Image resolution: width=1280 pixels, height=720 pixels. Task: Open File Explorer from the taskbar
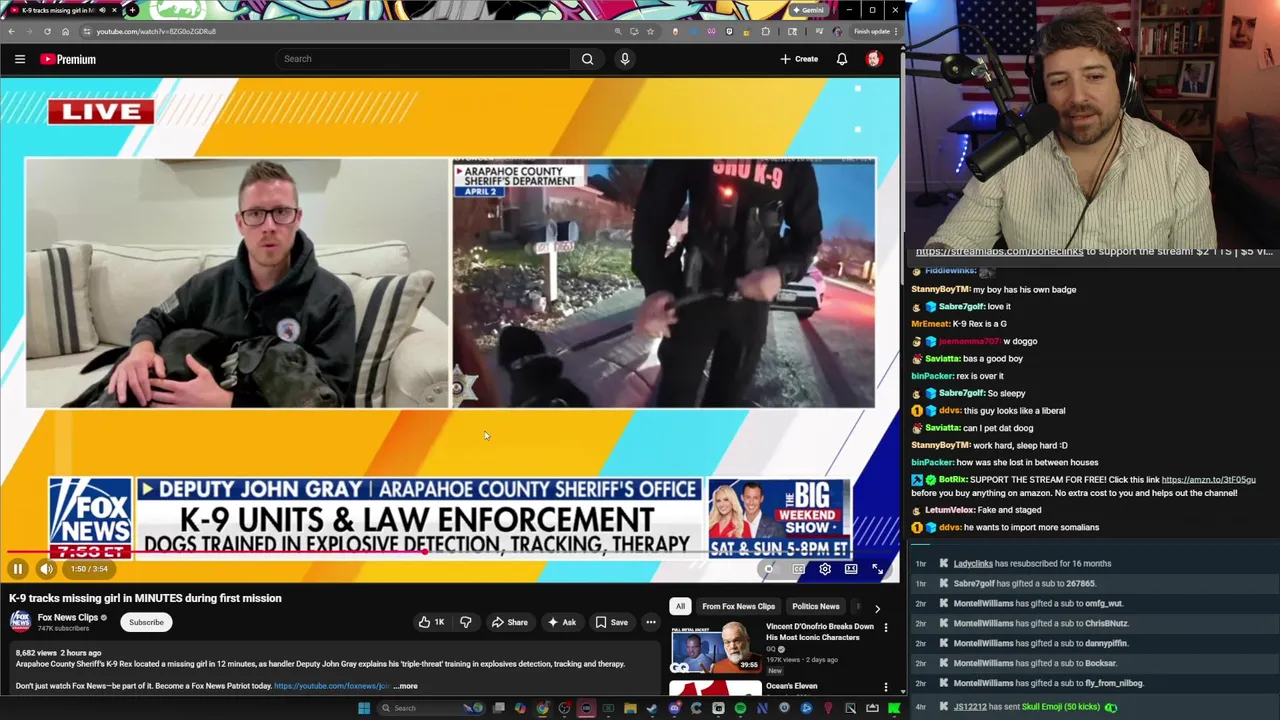click(x=630, y=708)
